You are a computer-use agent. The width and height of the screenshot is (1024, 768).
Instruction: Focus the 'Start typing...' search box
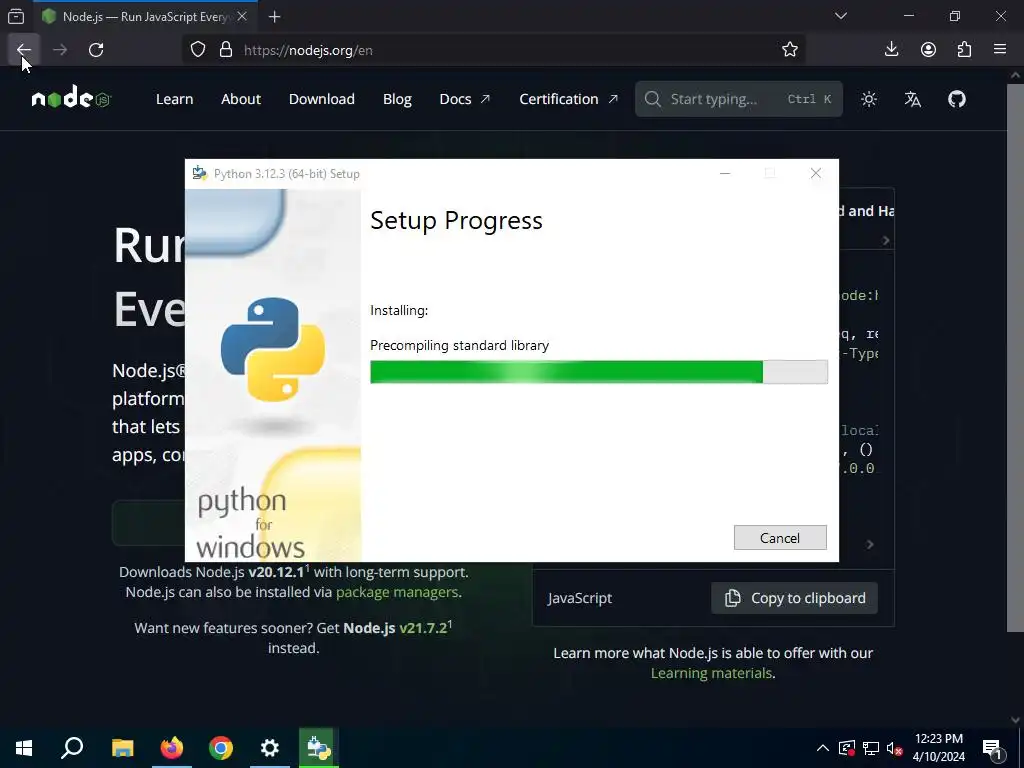coord(739,99)
